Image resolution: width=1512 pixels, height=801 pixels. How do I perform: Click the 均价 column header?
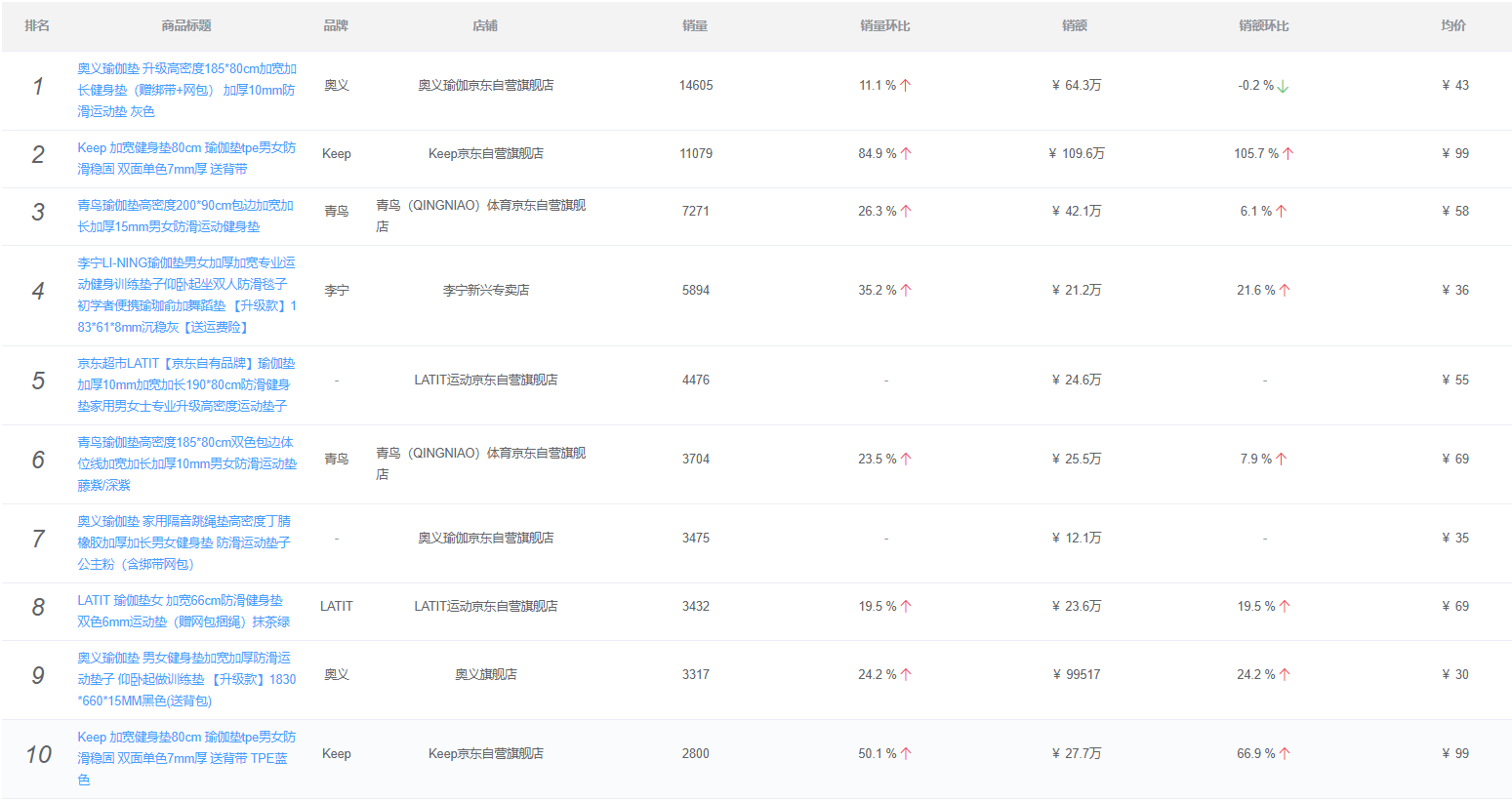point(1453,25)
